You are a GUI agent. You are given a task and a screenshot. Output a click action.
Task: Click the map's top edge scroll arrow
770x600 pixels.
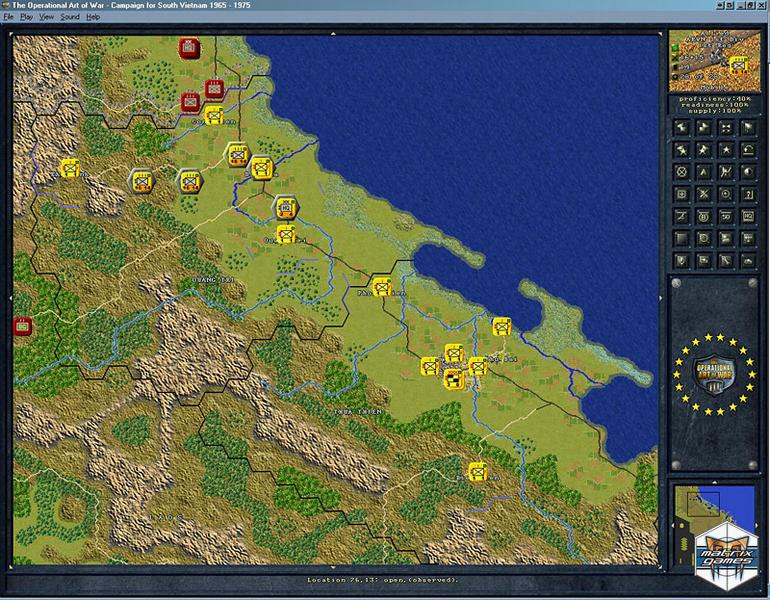(x=333, y=34)
